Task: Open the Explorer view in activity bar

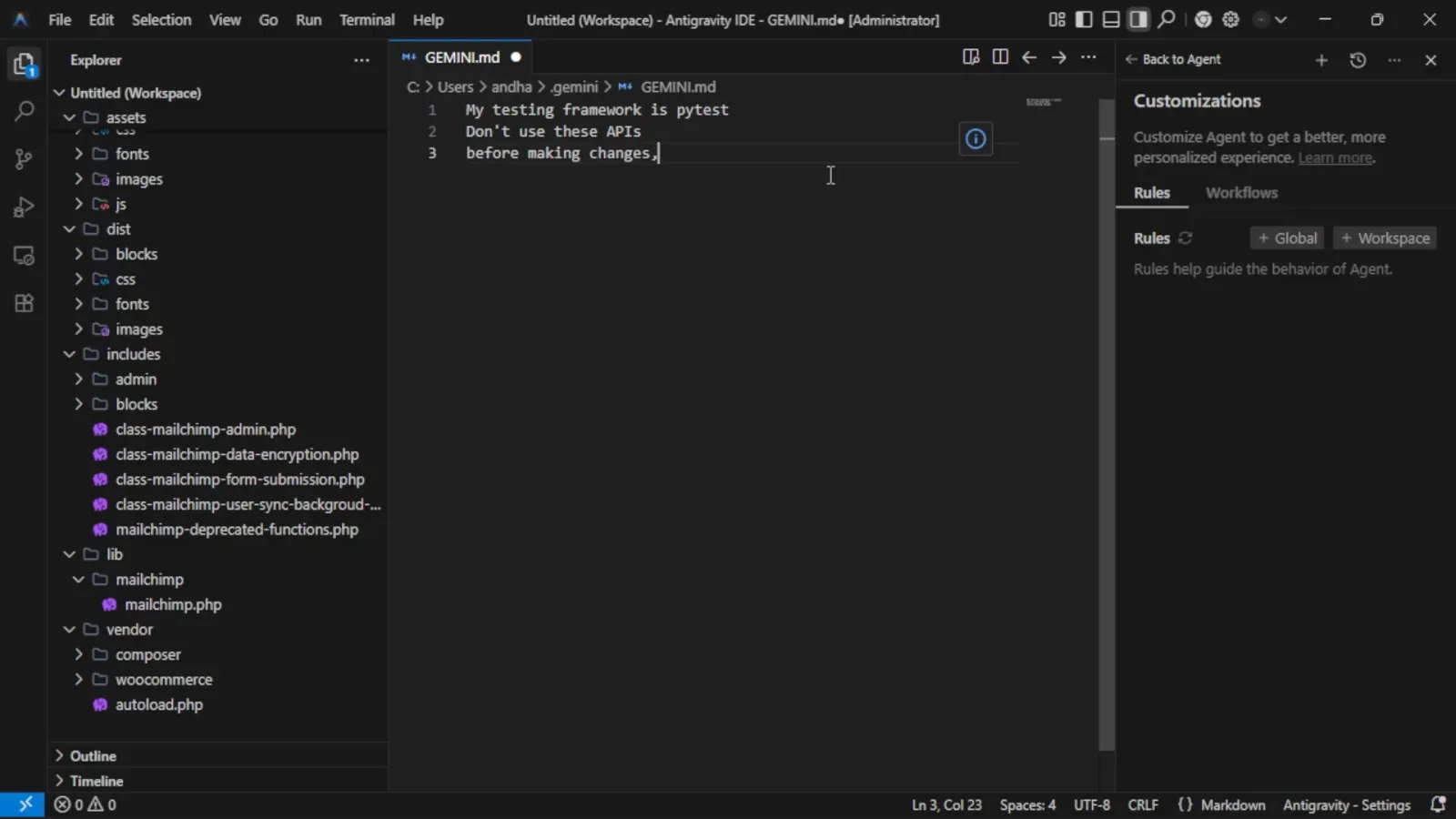Action: (x=24, y=64)
